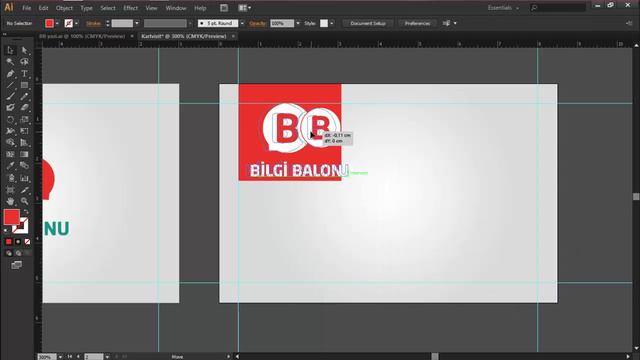Open the File menu
The height and width of the screenshot is (360, 640).
click(x=27, y=8)
